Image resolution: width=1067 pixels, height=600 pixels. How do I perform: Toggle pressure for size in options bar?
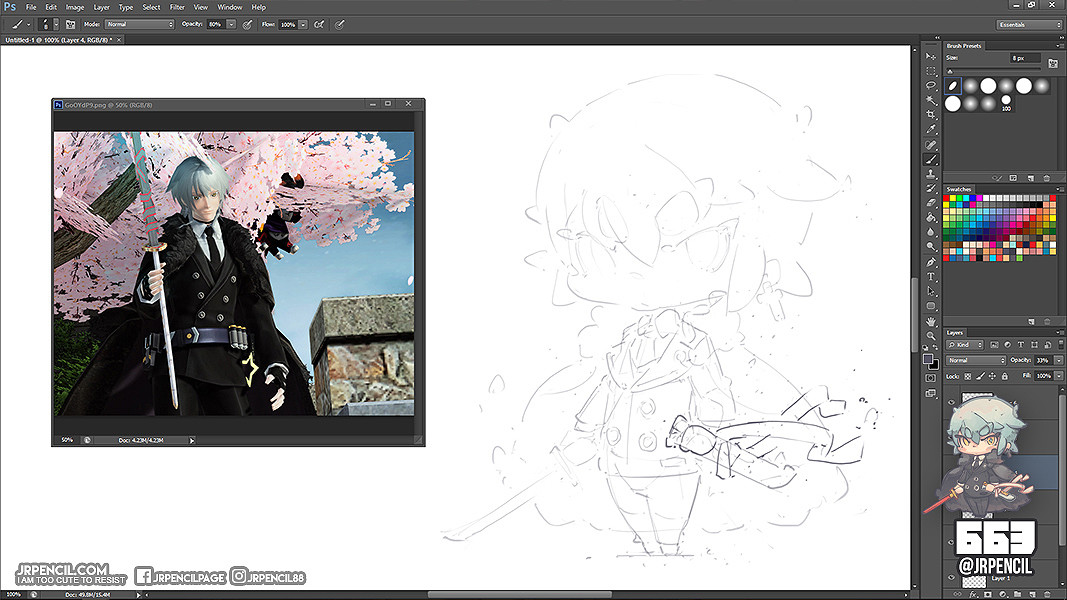[340, 24]
